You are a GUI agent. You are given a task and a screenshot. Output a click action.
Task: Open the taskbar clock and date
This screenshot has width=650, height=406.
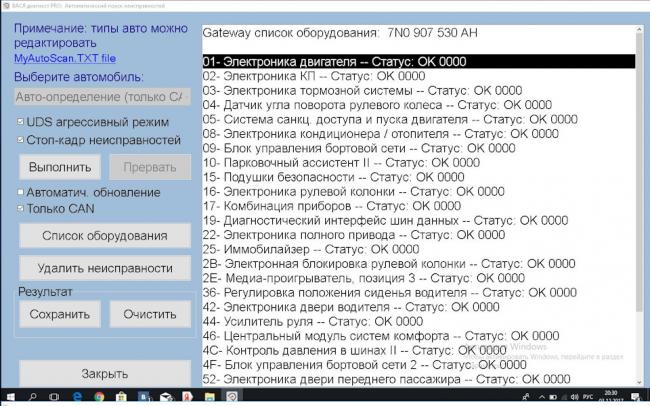(x=615, y=397)
